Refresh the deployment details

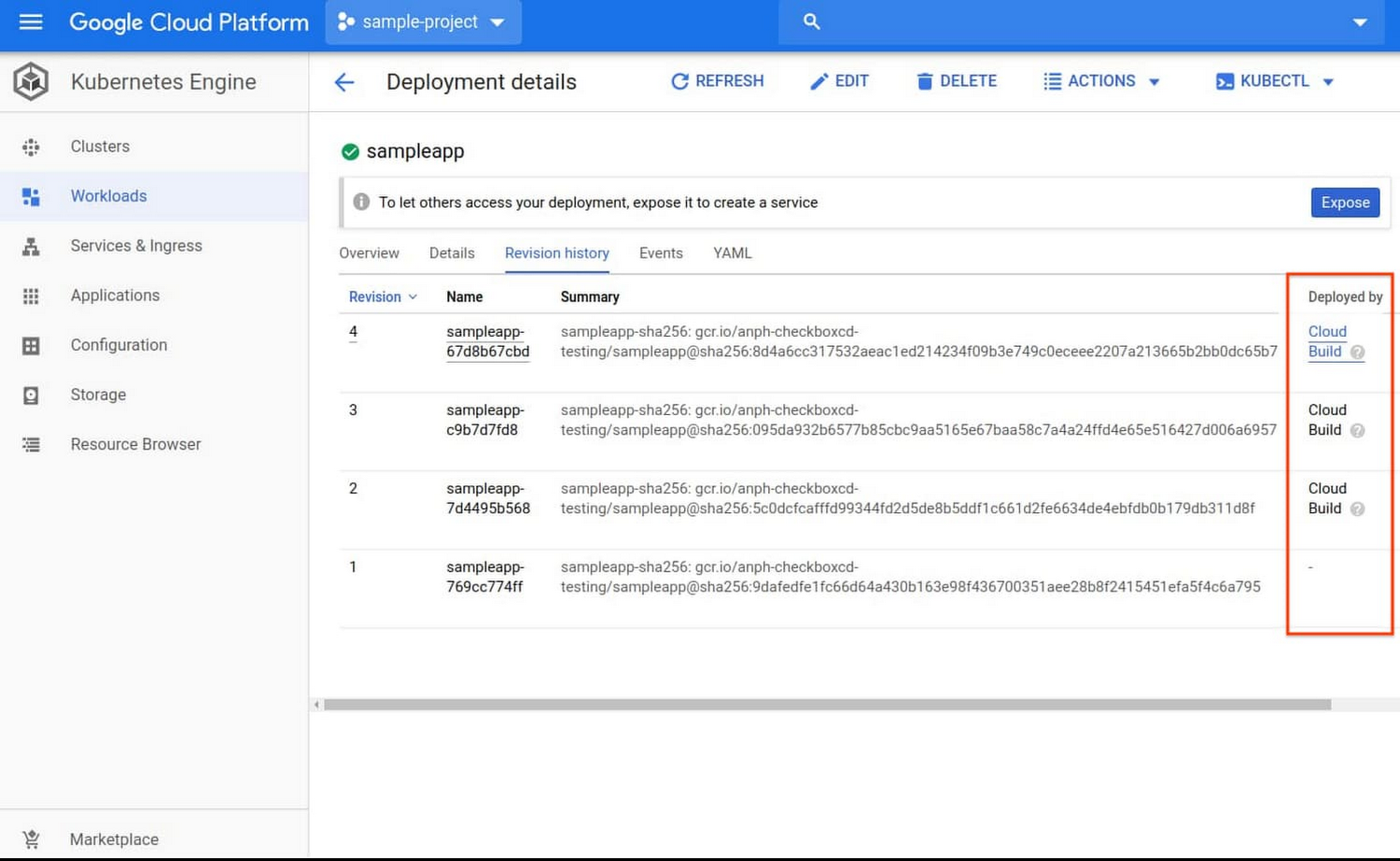(717, 81)
